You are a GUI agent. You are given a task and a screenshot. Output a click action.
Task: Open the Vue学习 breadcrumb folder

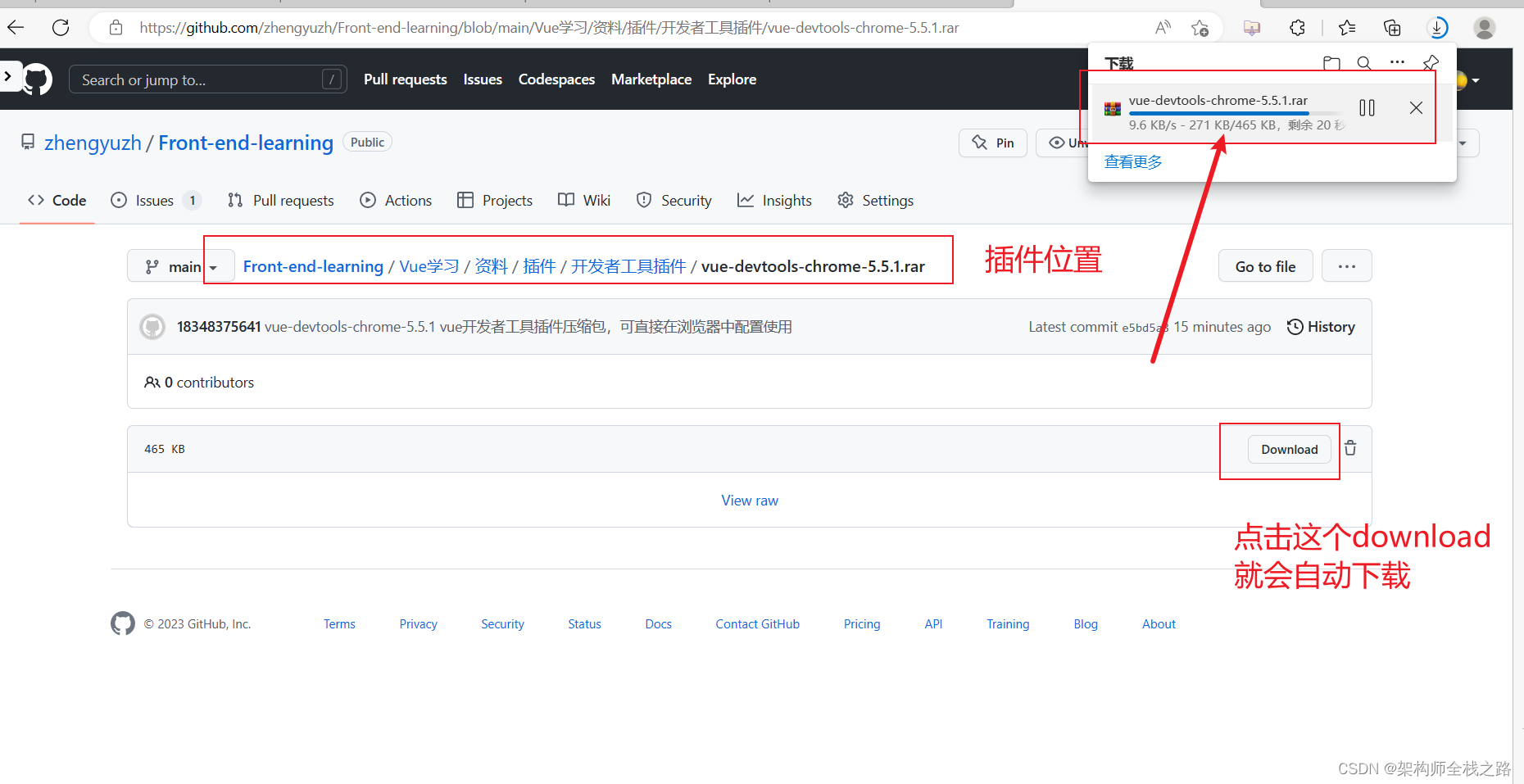click(429, 266)
